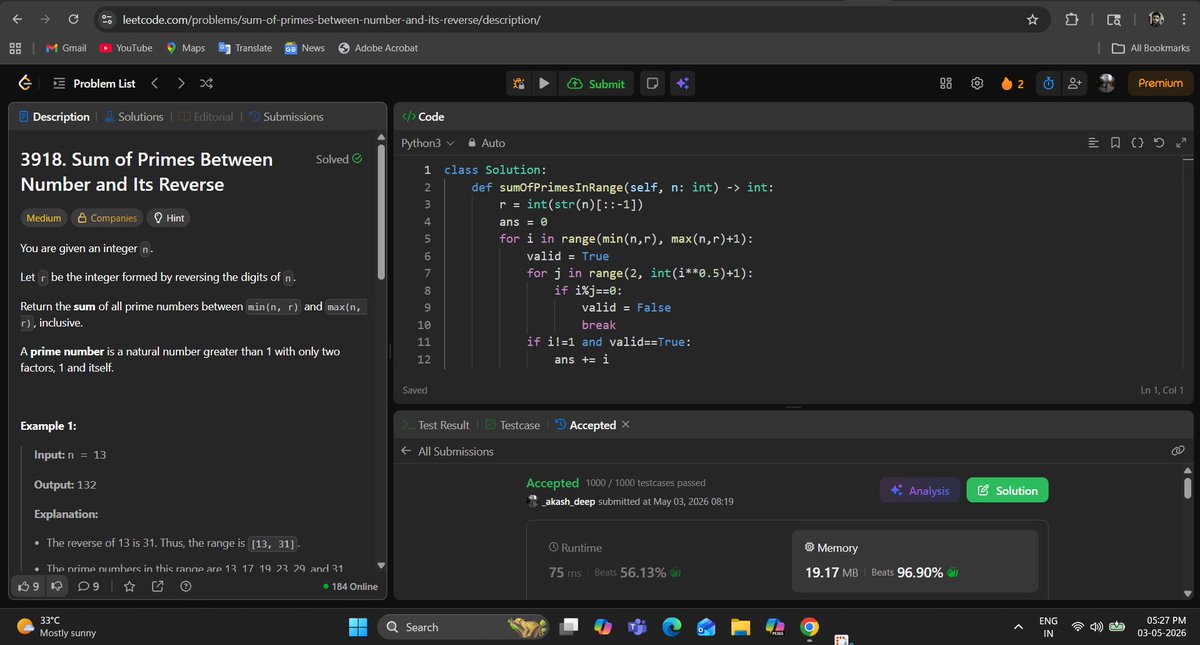Copy submission link chain icon

1177,451
